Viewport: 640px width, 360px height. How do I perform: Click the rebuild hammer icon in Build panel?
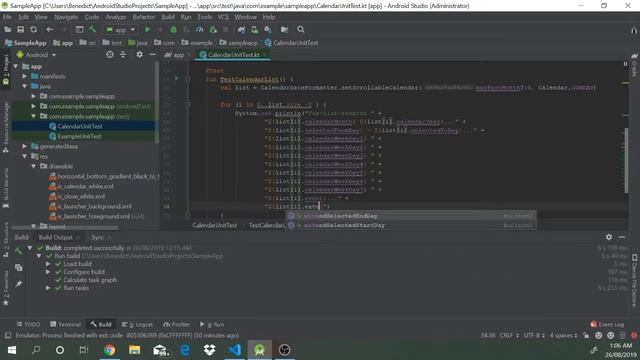click(18, 251)
